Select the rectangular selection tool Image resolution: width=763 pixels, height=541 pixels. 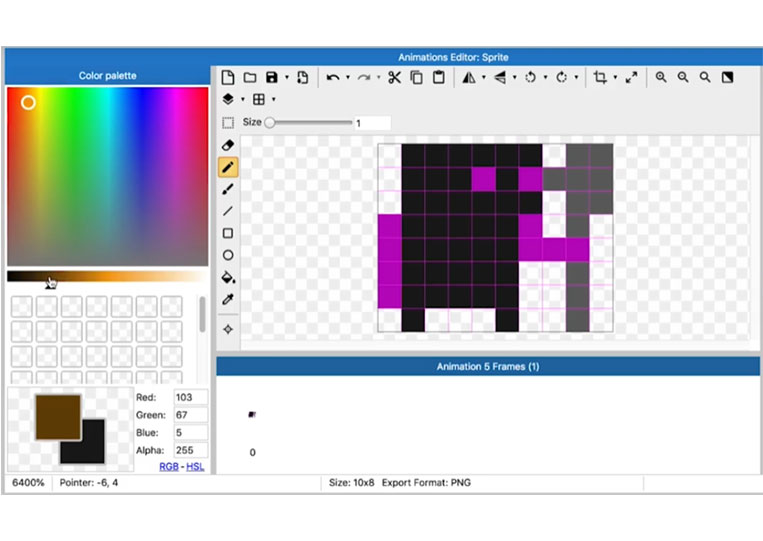(228, 123)
